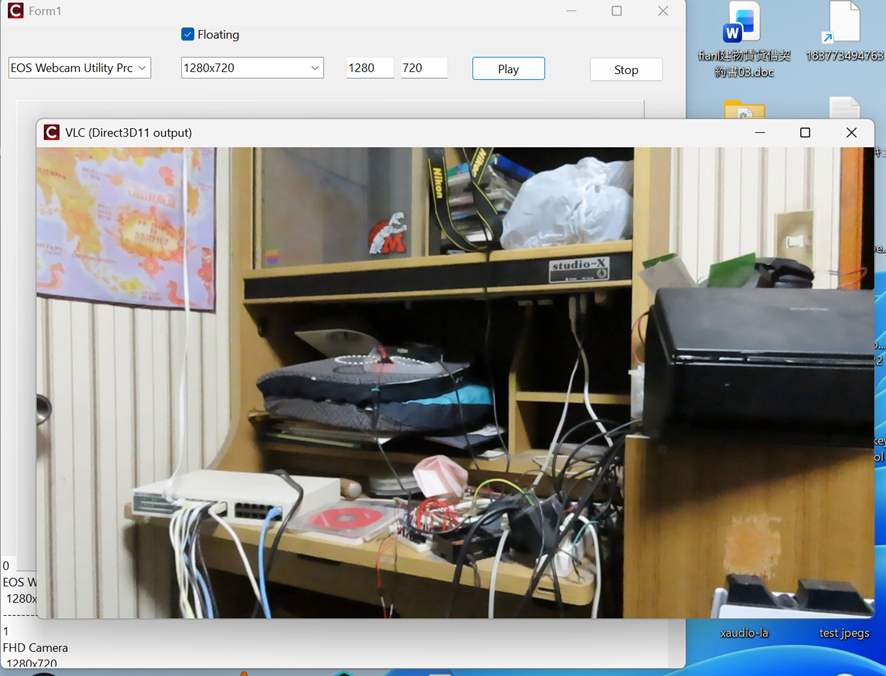
Task: Click the width field showing 1280
Action: coord(369,68)
